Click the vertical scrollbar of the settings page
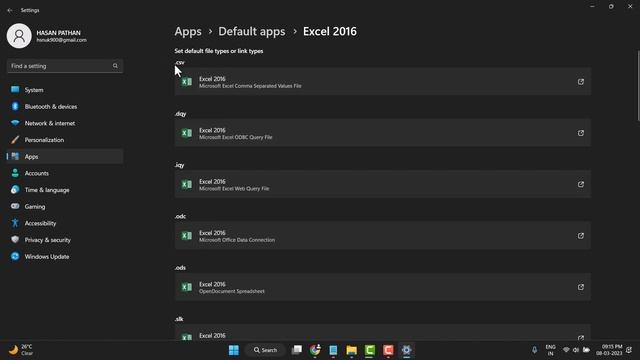The width and height of the screenshot is (640, 360). 638,86
